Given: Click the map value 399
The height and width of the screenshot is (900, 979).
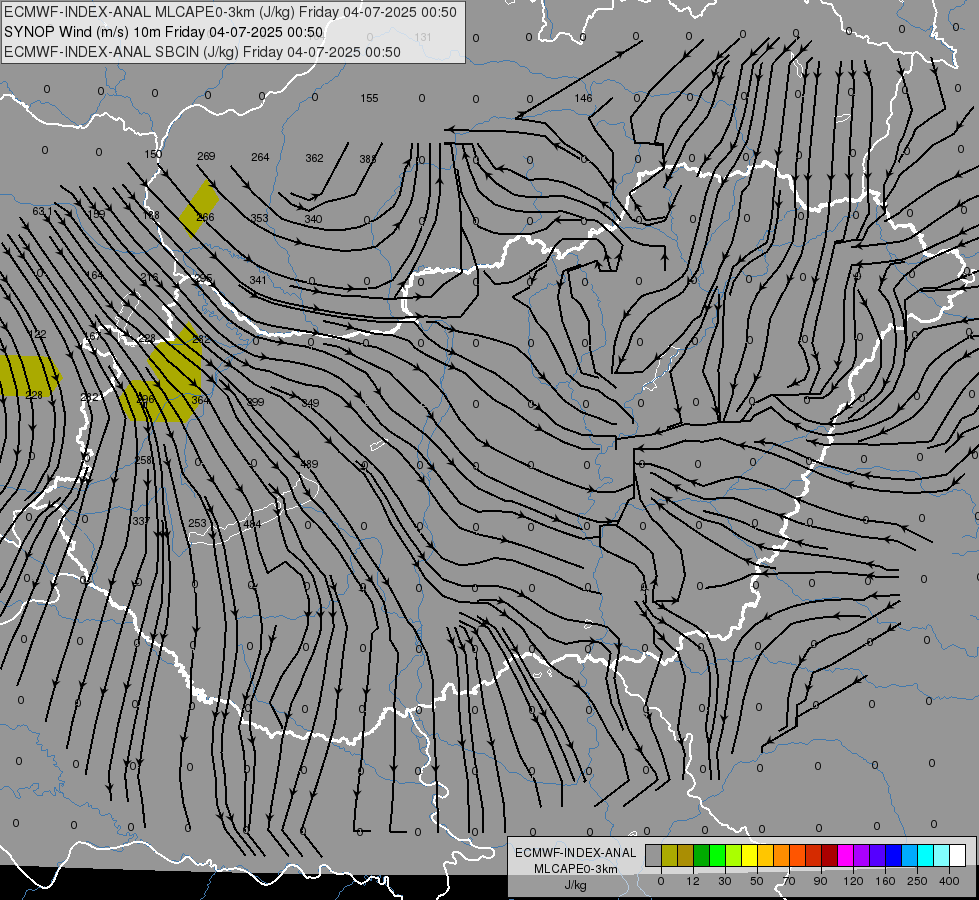Looking at the screenshot, I should [x=255, y=402].
